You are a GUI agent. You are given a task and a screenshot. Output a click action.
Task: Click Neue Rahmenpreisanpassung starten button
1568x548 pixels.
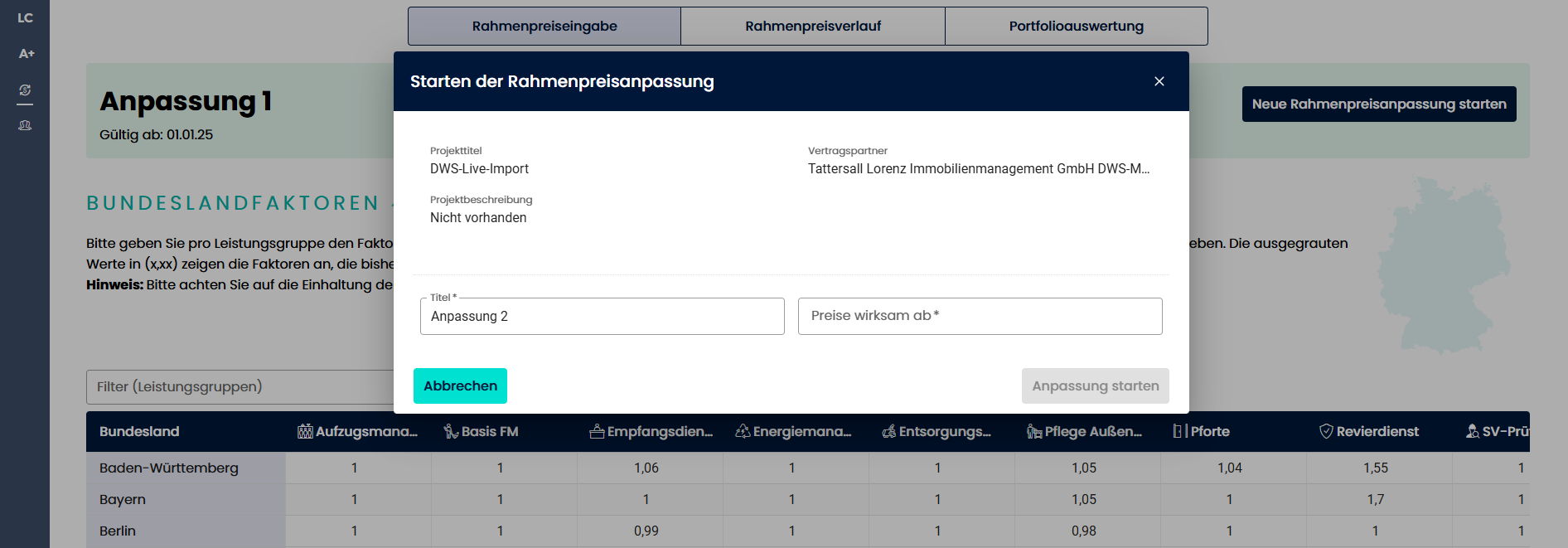coord(1378,104)
